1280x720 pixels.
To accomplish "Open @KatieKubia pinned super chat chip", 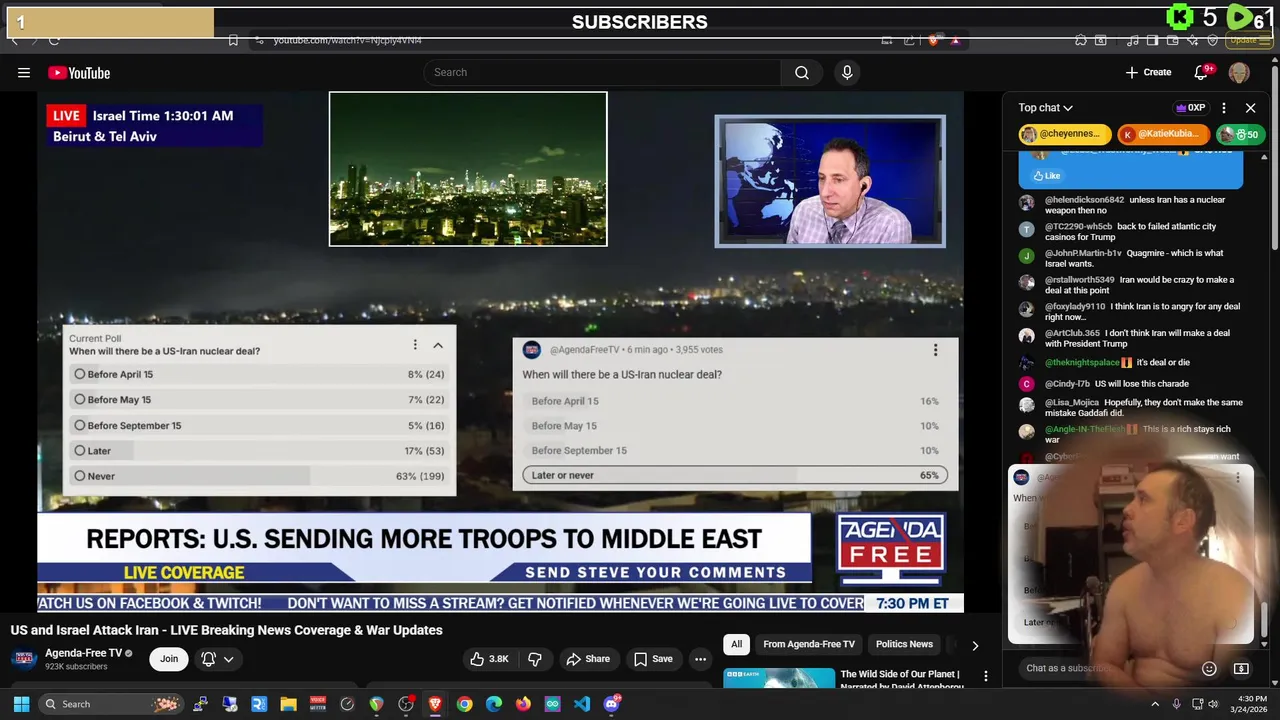I will [x=1164, y=134].
